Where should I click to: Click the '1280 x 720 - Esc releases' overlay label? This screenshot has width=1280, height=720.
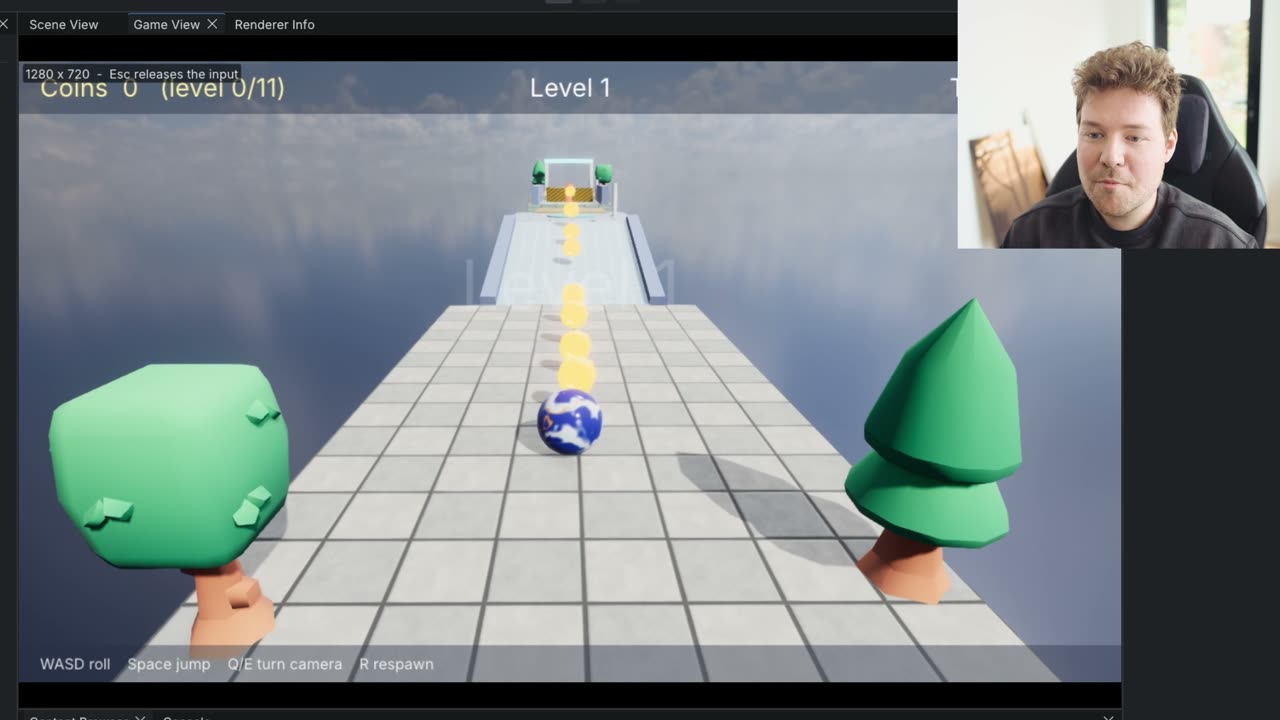click(132, 74)
